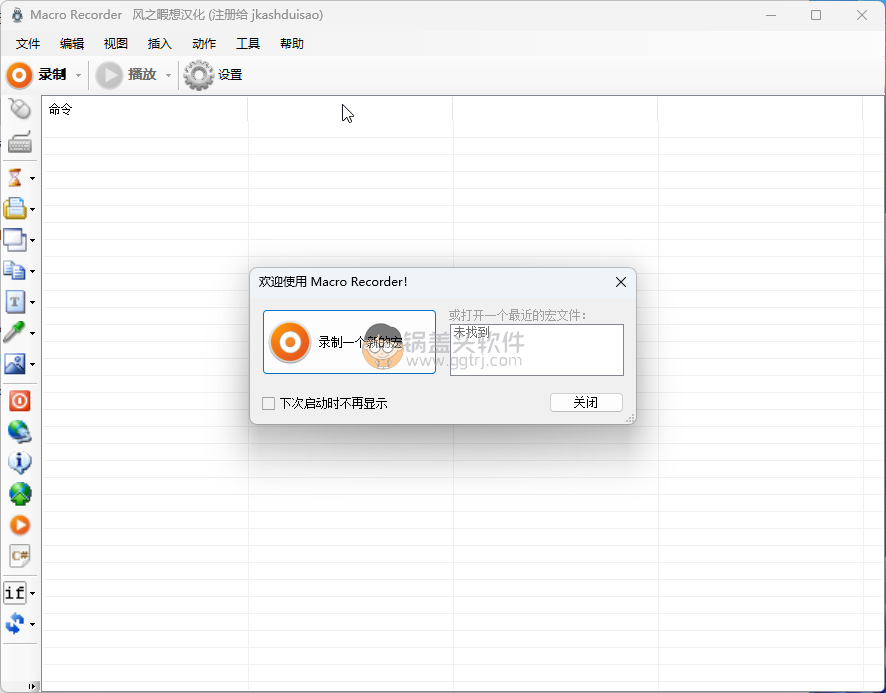Click the text 'T' icon in sidebar
886x693 pixels.
(x=15, y=302)
